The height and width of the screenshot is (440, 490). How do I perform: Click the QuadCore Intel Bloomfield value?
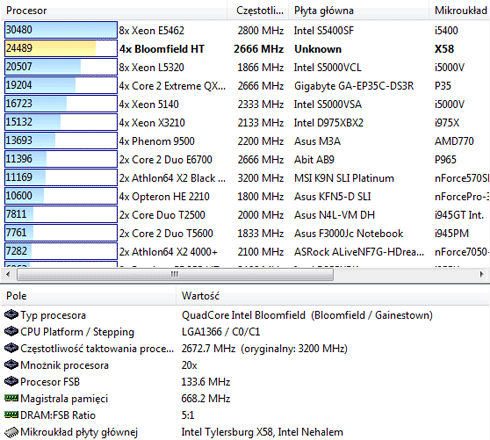tap(307, 315)
